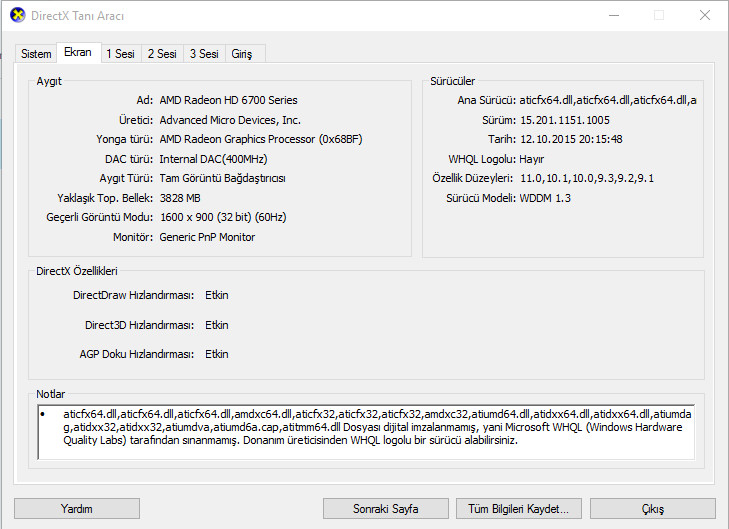Click the Sonraki Sayfa button

[x=385, y=509]
